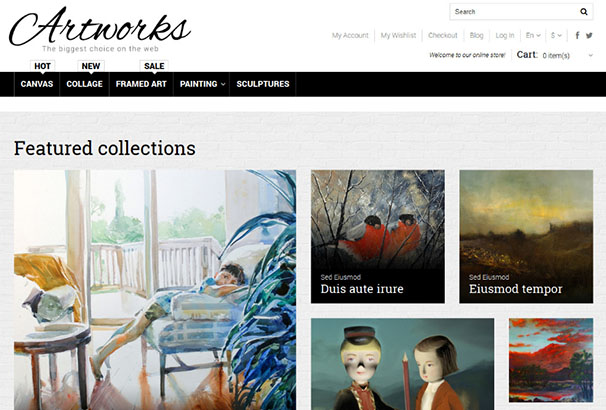Visit the Blog link
This screenshot has width=606, height=410.
click(x=477, y=35)
